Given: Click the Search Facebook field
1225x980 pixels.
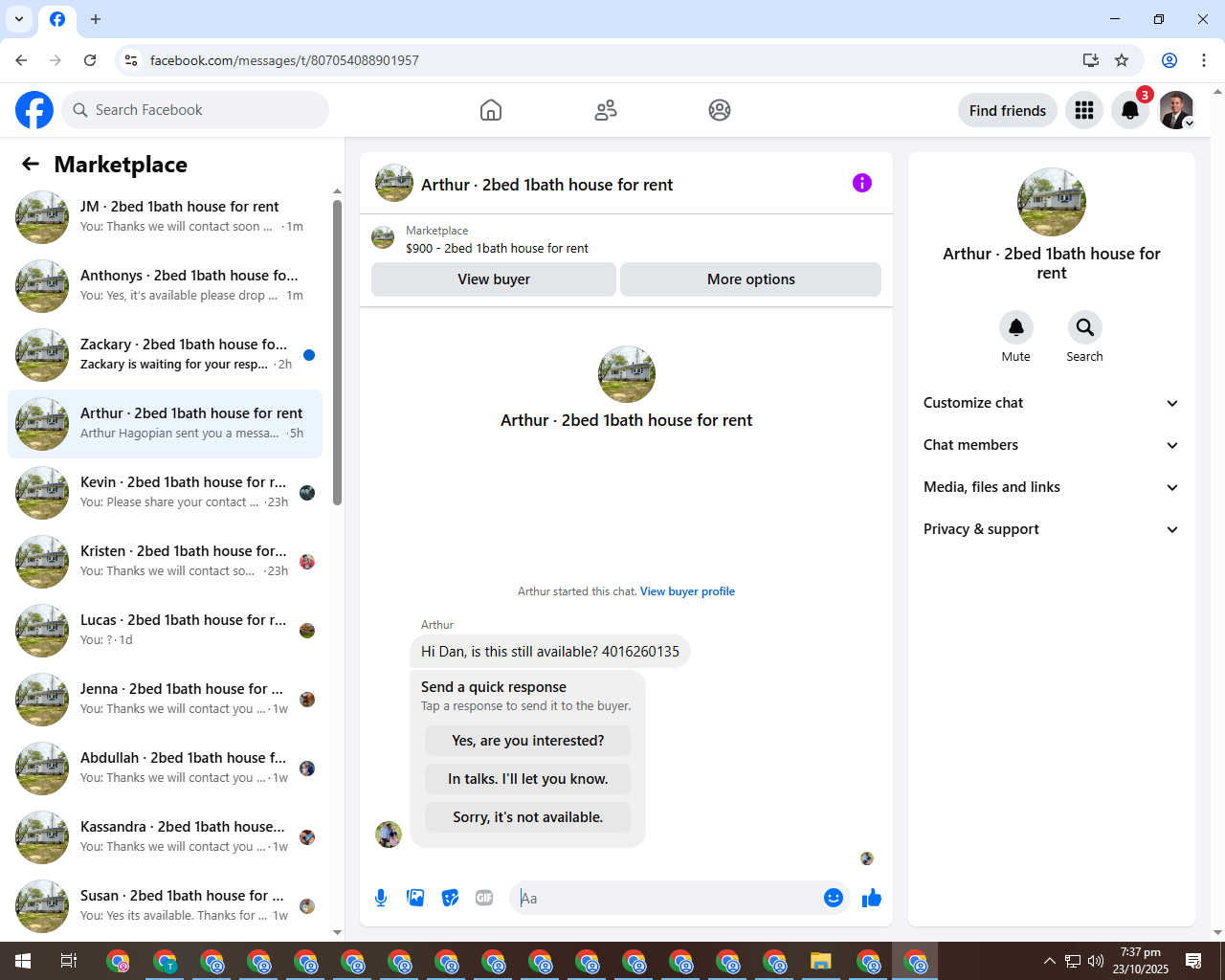Looking at the screenshot, I should [x=195, y=110].
